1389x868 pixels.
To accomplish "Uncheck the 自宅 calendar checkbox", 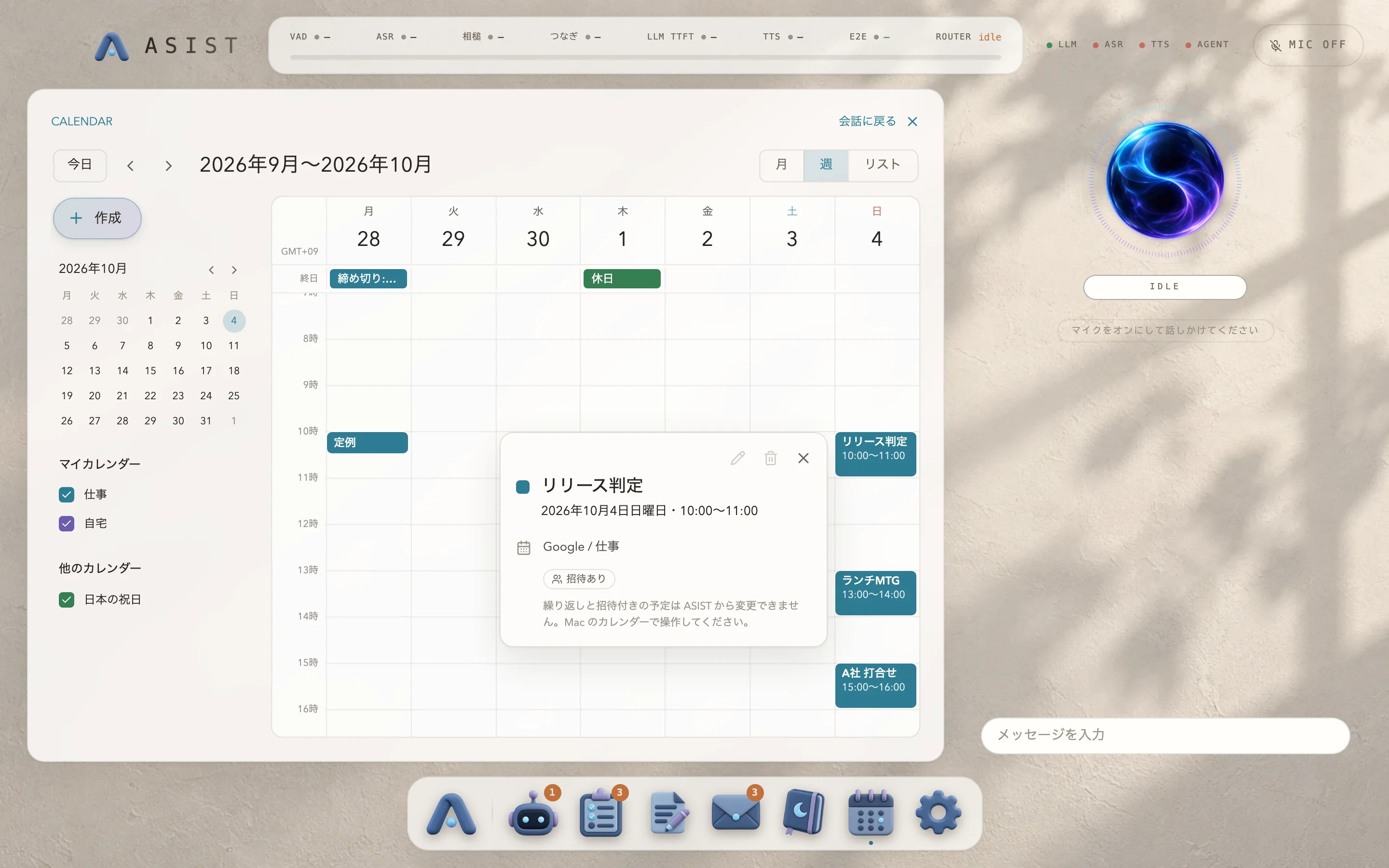I will point(67,524).
